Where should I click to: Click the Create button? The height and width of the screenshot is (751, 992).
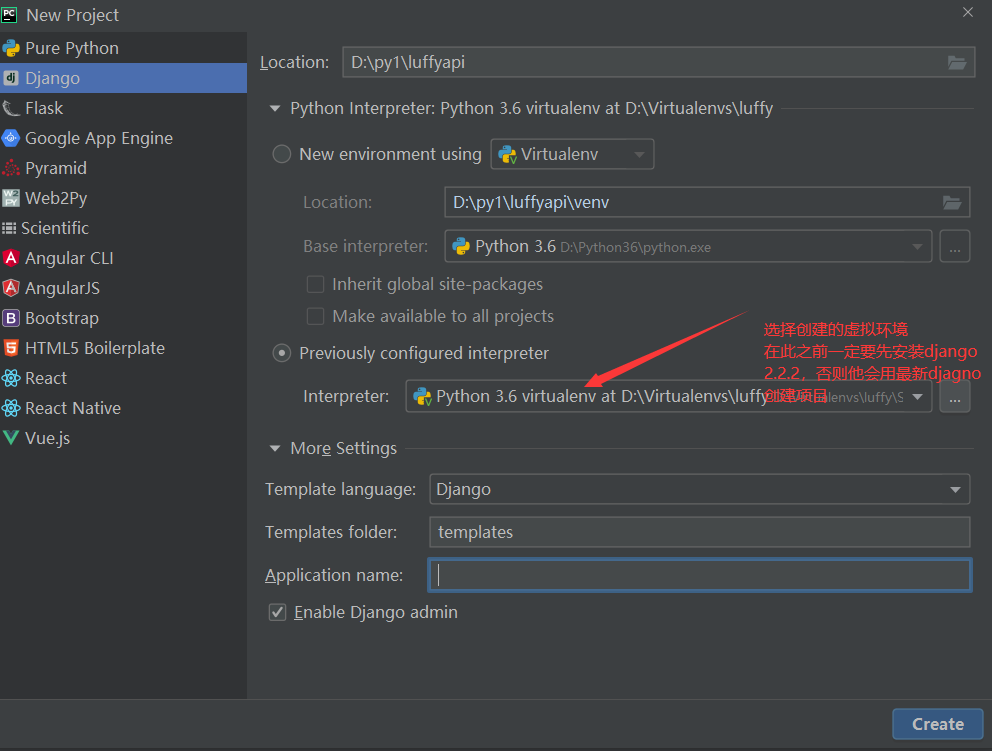click(937, 724)
